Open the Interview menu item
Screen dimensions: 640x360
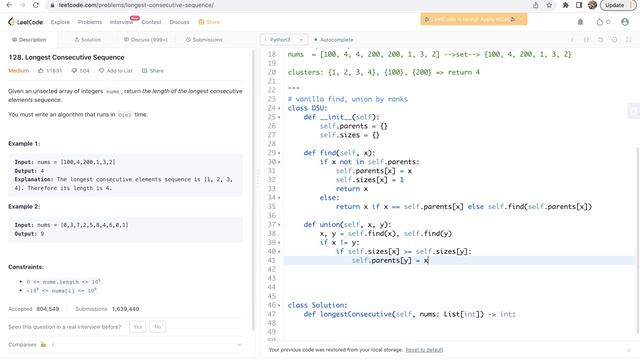(x=121, y=22)
